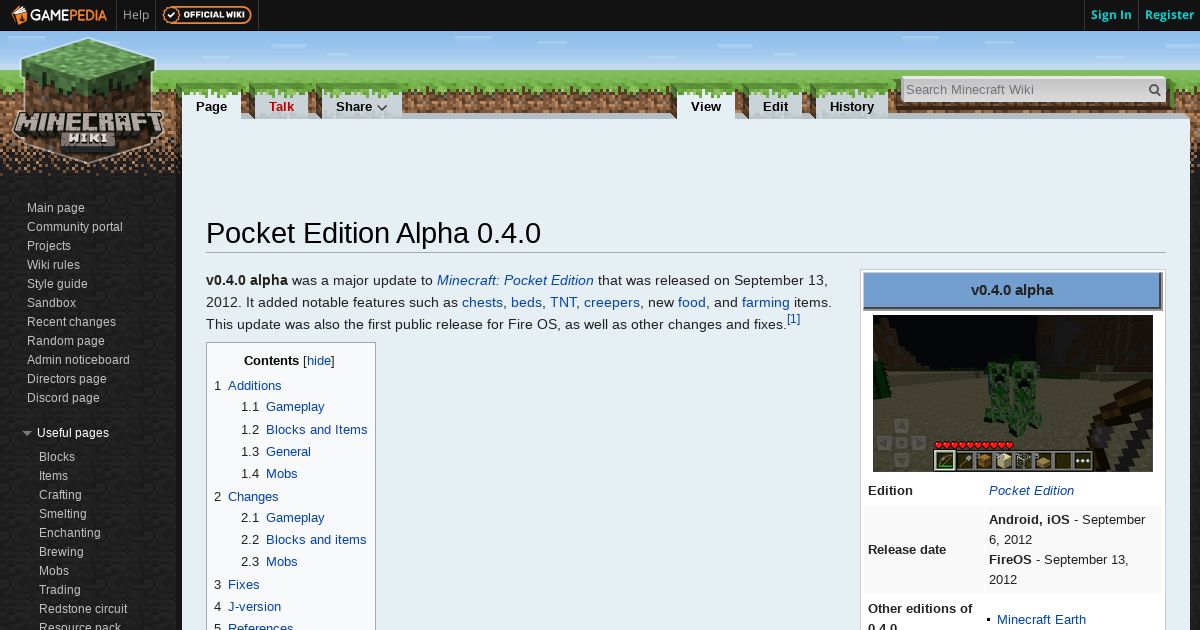1200x630 pixels.
Task: Open the Enchanting sidebar link
Action: click(x=70, y=533)
